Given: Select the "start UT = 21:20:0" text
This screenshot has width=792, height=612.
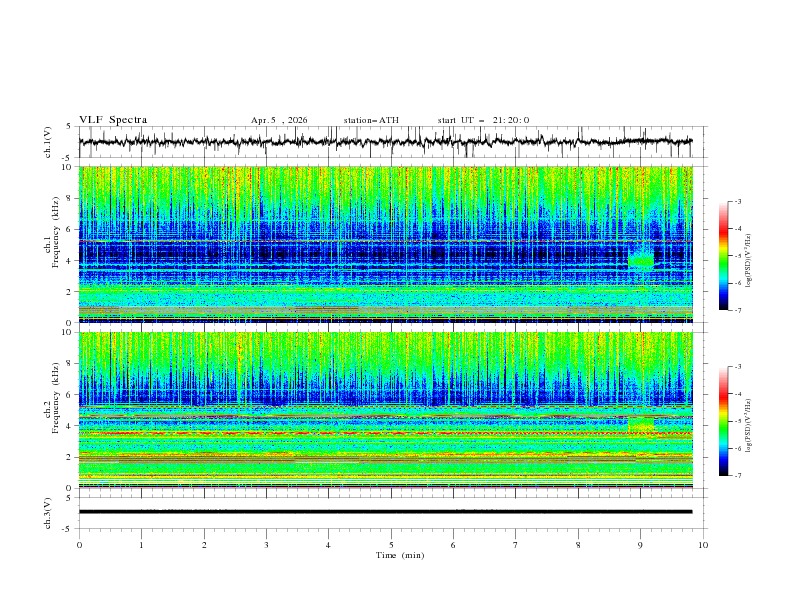Looking at the screenshot, I should click(483, 120).
